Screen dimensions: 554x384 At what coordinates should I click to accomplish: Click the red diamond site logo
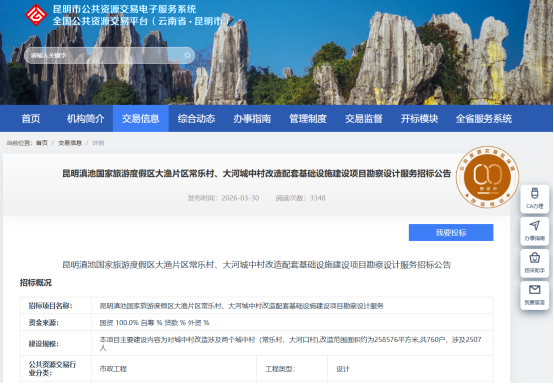coord(36,15)
